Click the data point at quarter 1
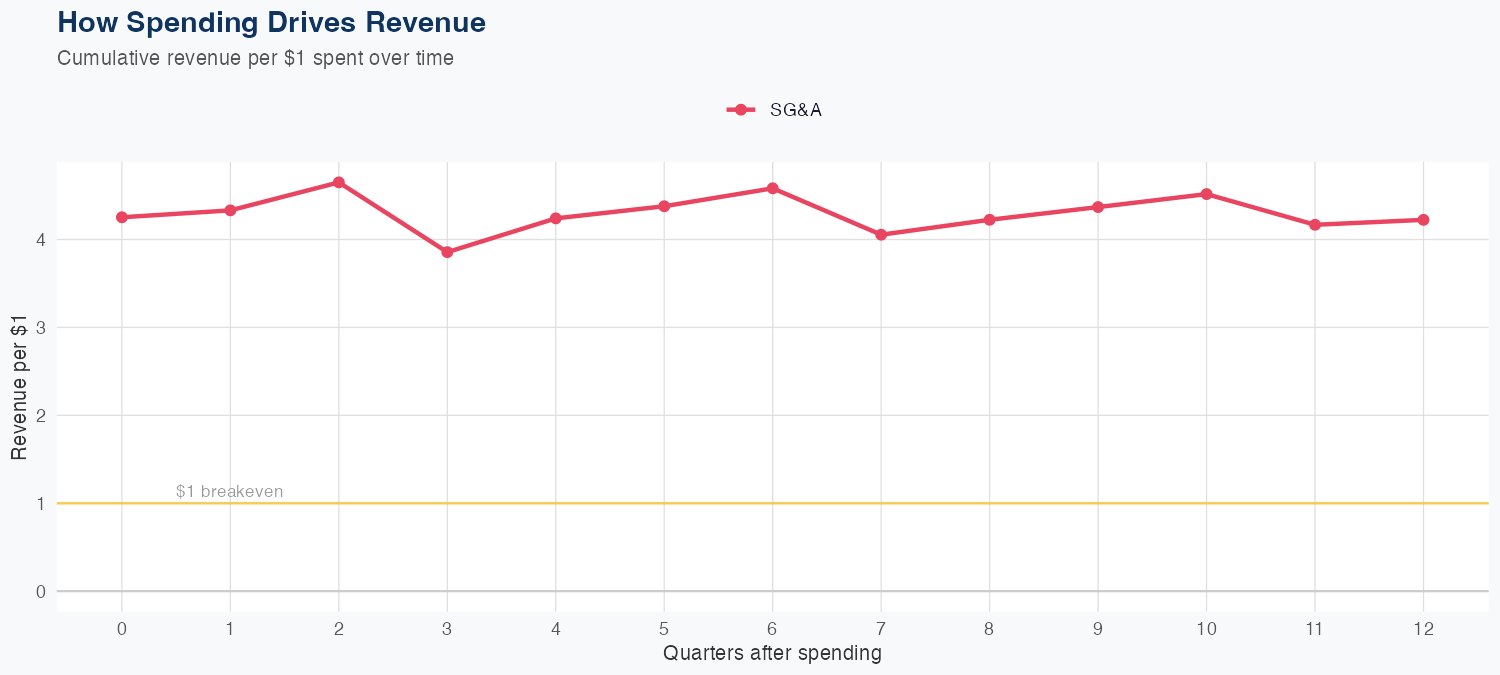Viewport: 1500px width, 675px height. tap(230, 210)
